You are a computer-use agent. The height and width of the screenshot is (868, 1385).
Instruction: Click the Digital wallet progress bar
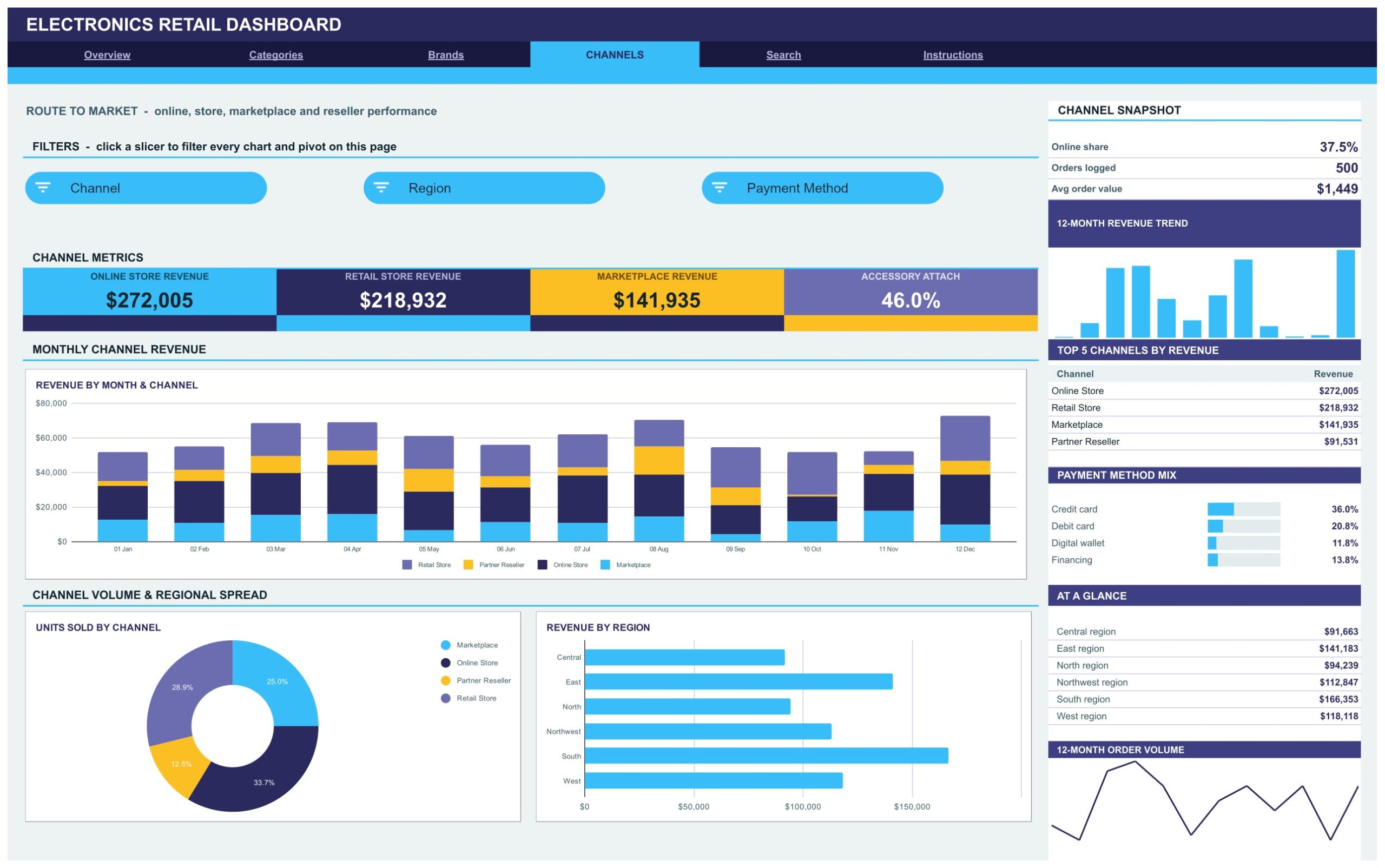(1244, 543)
